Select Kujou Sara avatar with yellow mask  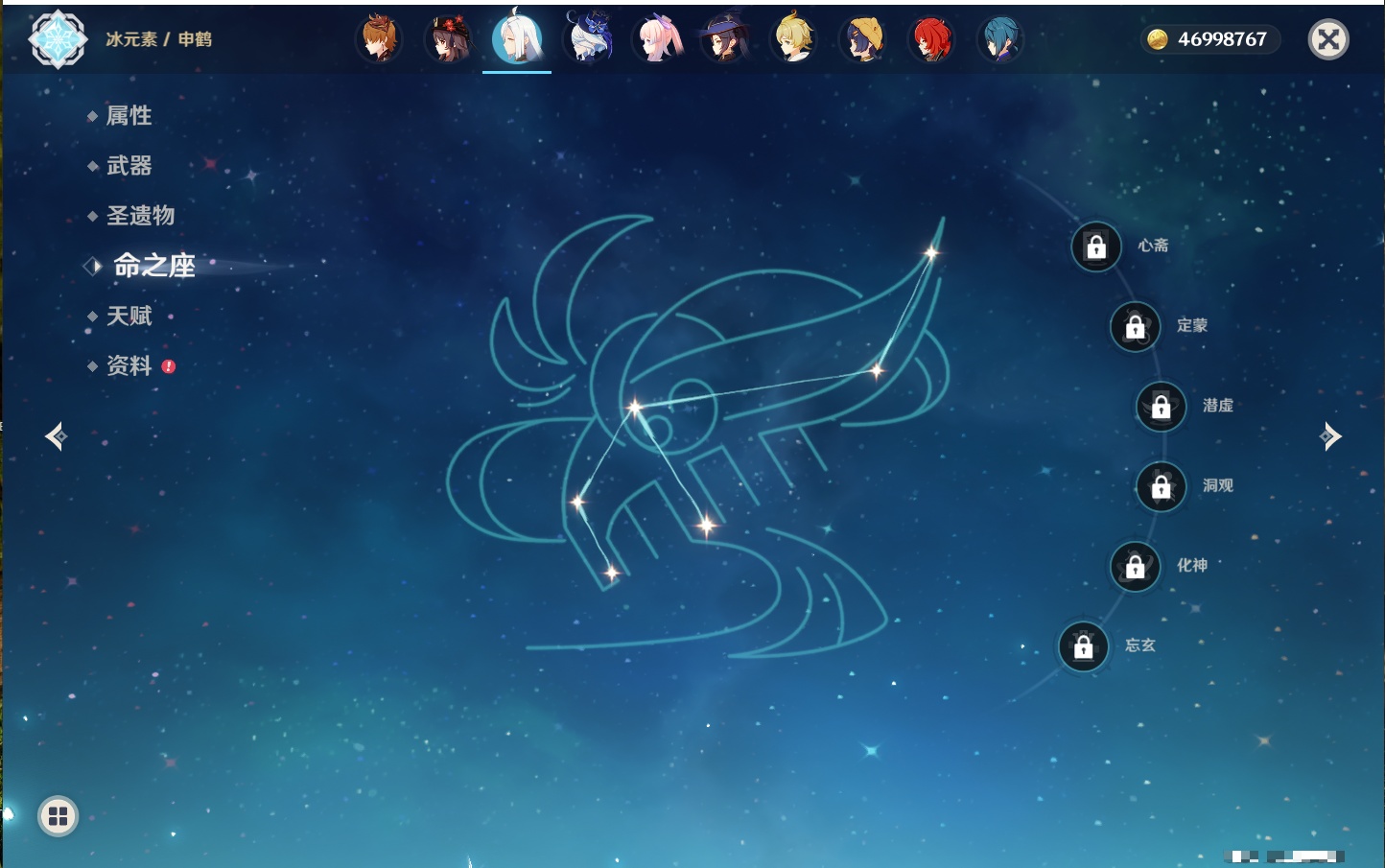click(862, 39)
